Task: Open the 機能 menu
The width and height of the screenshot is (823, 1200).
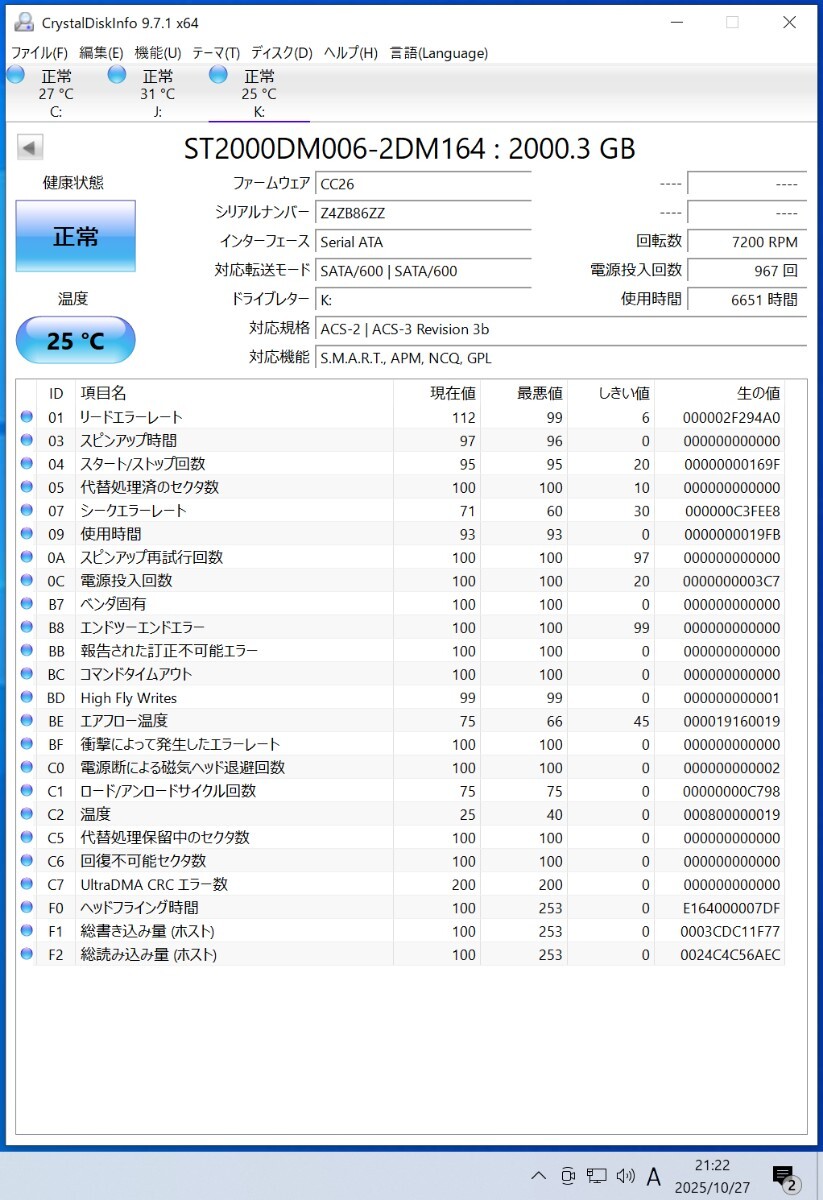Action: 157,52
